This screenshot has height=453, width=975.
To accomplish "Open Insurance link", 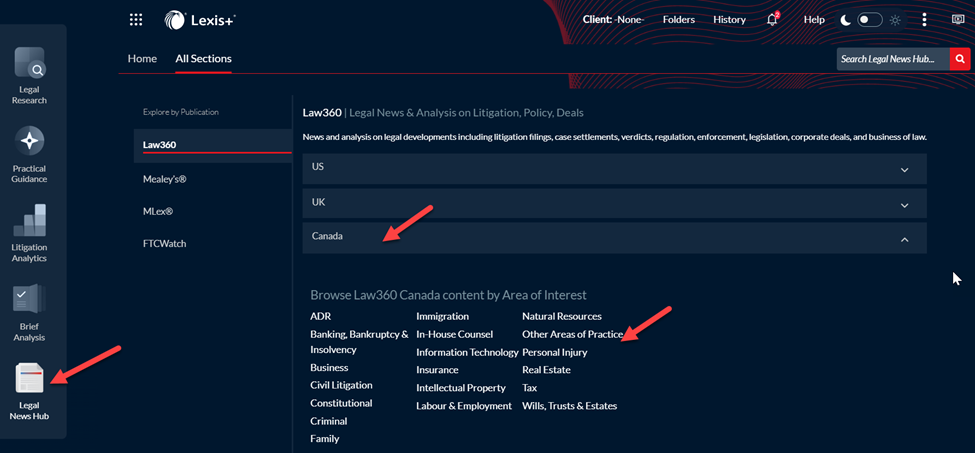I will coord(437,370).
